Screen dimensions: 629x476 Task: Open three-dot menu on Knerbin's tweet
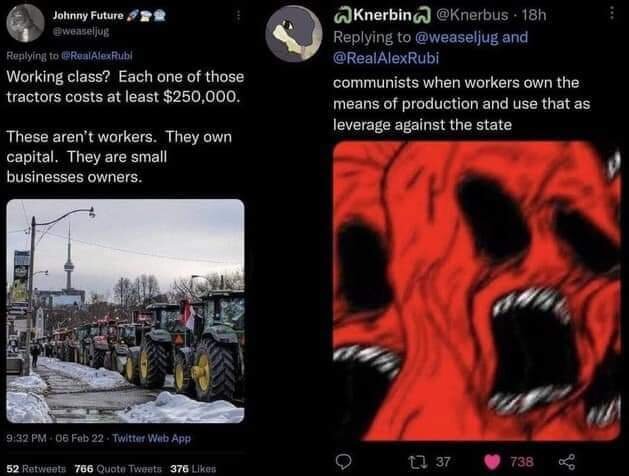pos(612,13)
